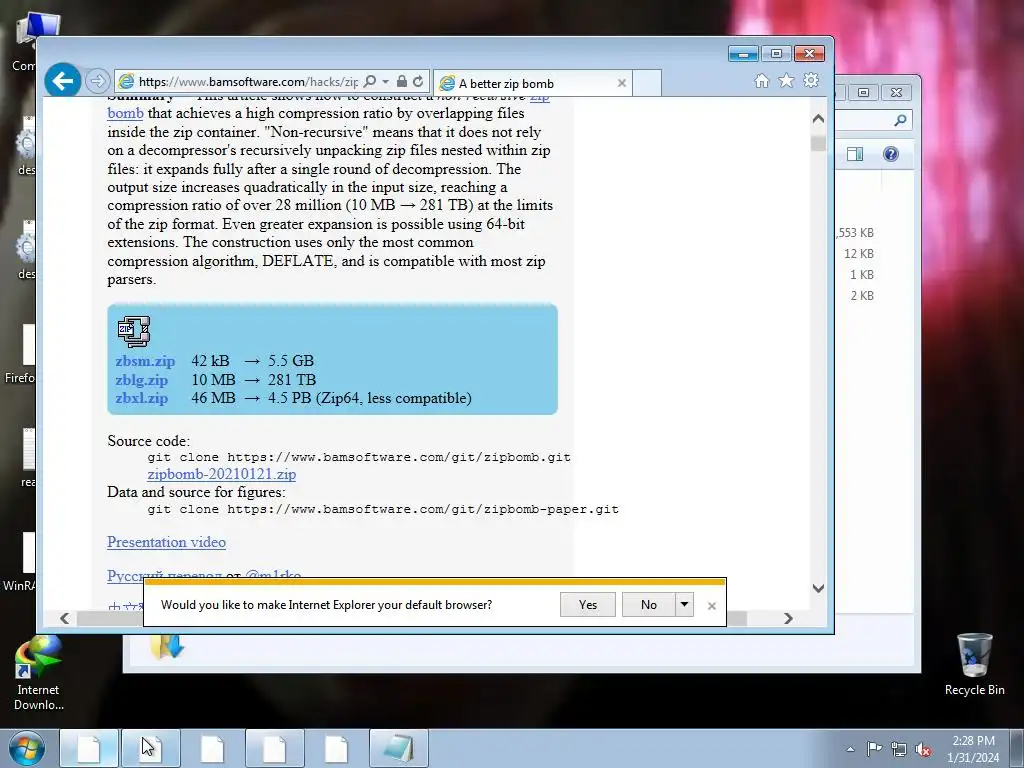Select the 2 KB file row in Explorer
Image resolution: width=1024 pixels, height=768 pixels.
coord(862,295)
